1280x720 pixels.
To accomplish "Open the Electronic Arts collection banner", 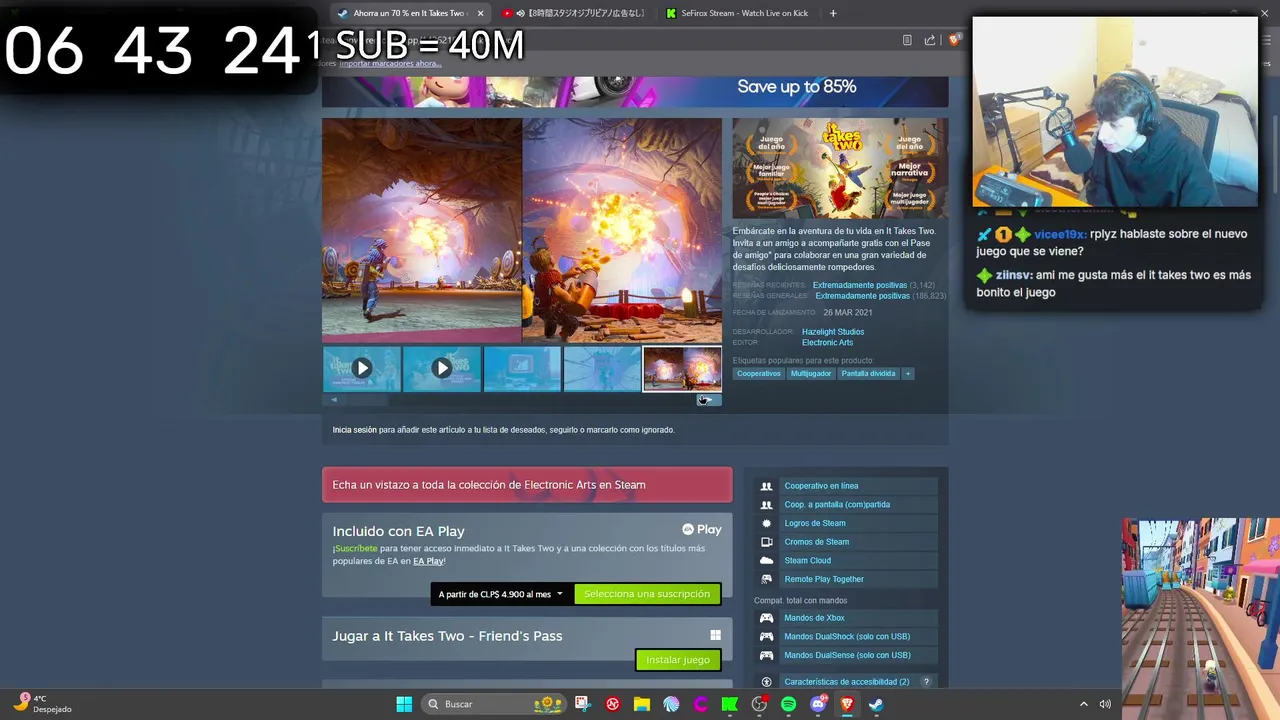I will (527, 485).
